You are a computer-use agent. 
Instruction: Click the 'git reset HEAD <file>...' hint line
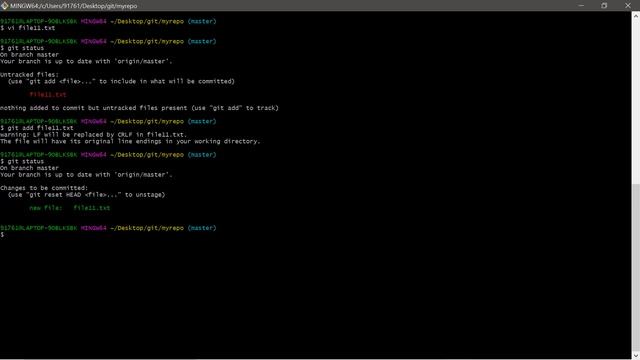click(x=86, y=195)
